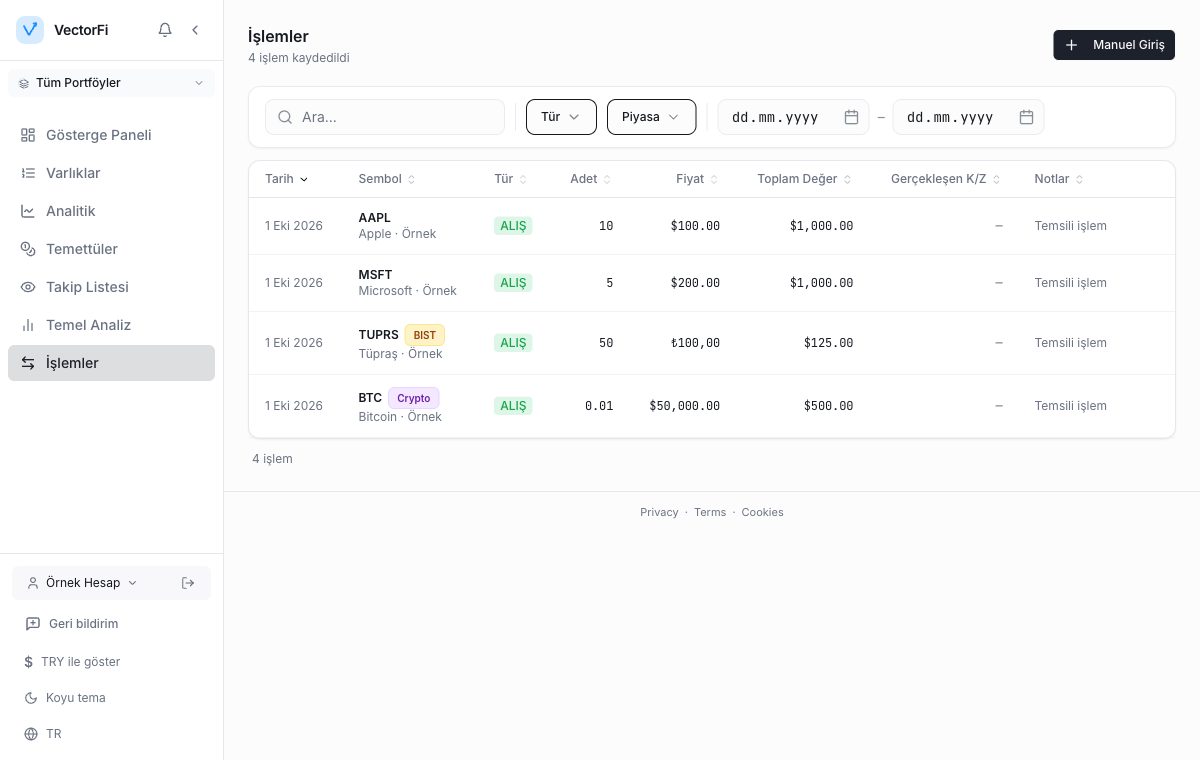Click the $50,000.00 price cell
This screenshot has height=760, width=1200.
[x=684, y=406]
